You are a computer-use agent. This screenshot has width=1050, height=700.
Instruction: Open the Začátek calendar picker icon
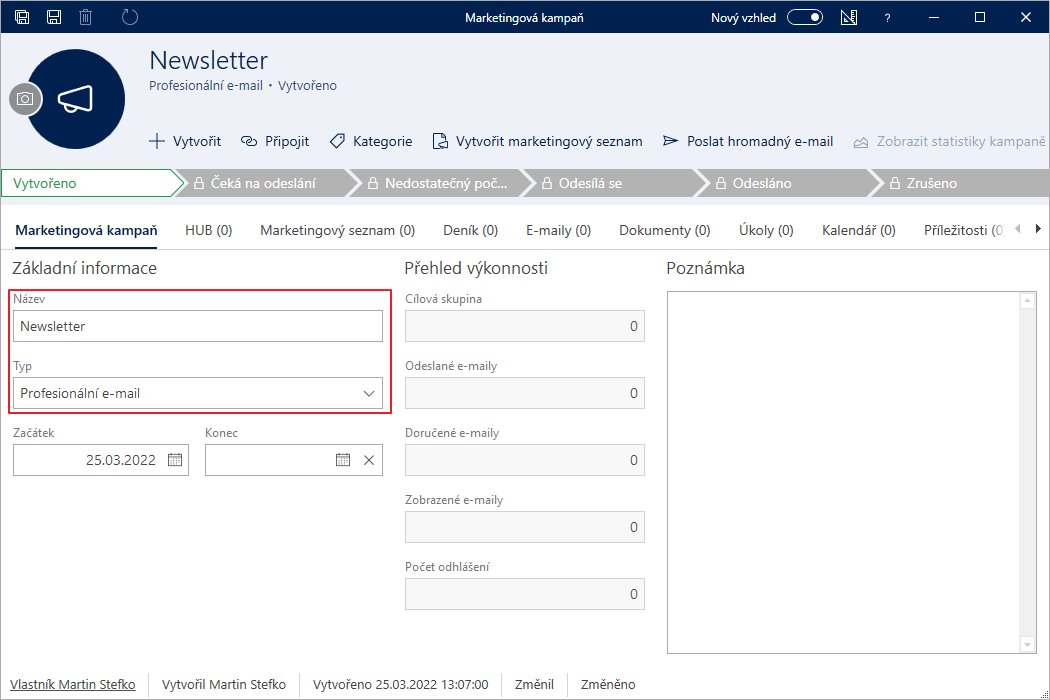tap(175, 460)
